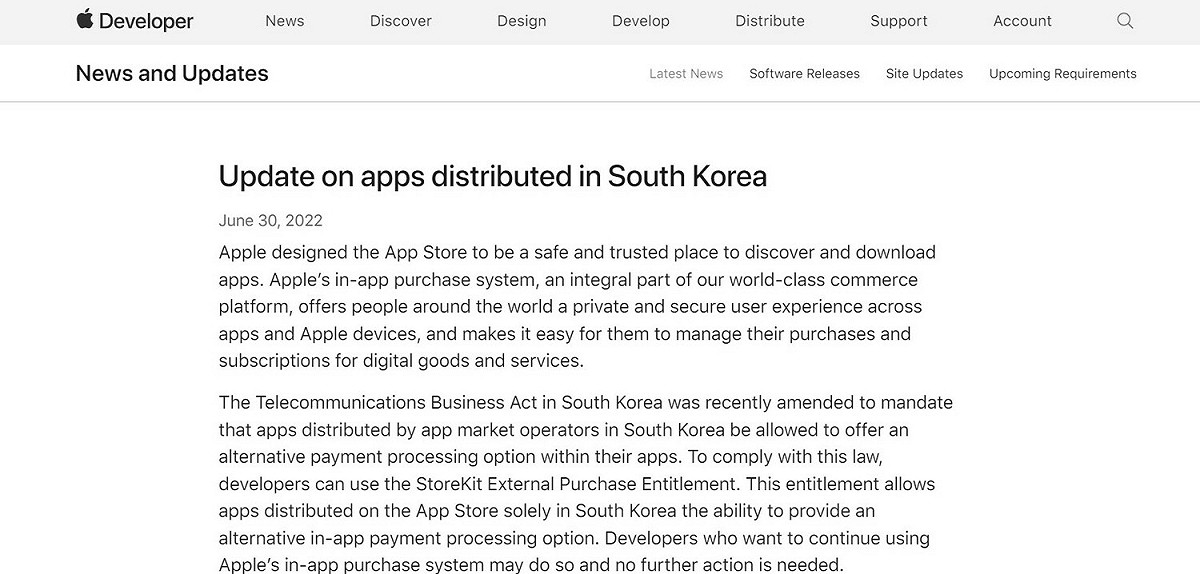Click the date June 30, 2022
The height and width of the screenshot is (574, 1200).
click(x=271, y=221)
